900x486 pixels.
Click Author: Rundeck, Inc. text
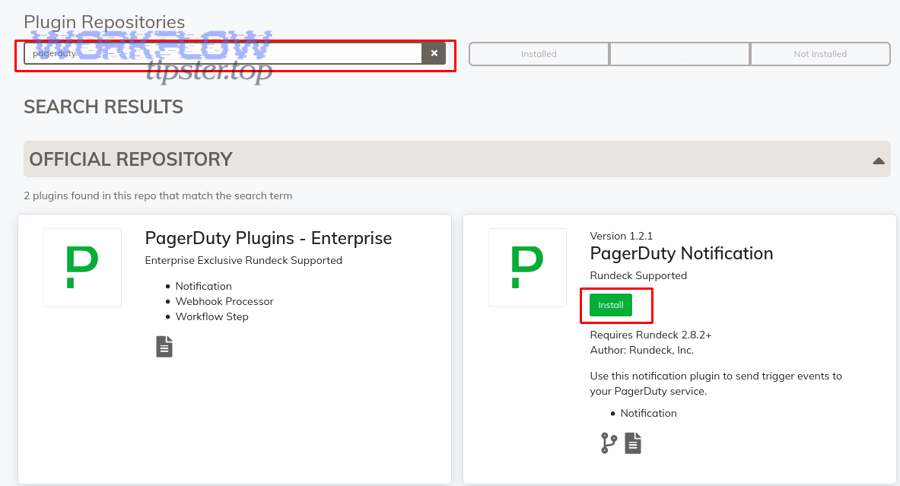point(642,350)
